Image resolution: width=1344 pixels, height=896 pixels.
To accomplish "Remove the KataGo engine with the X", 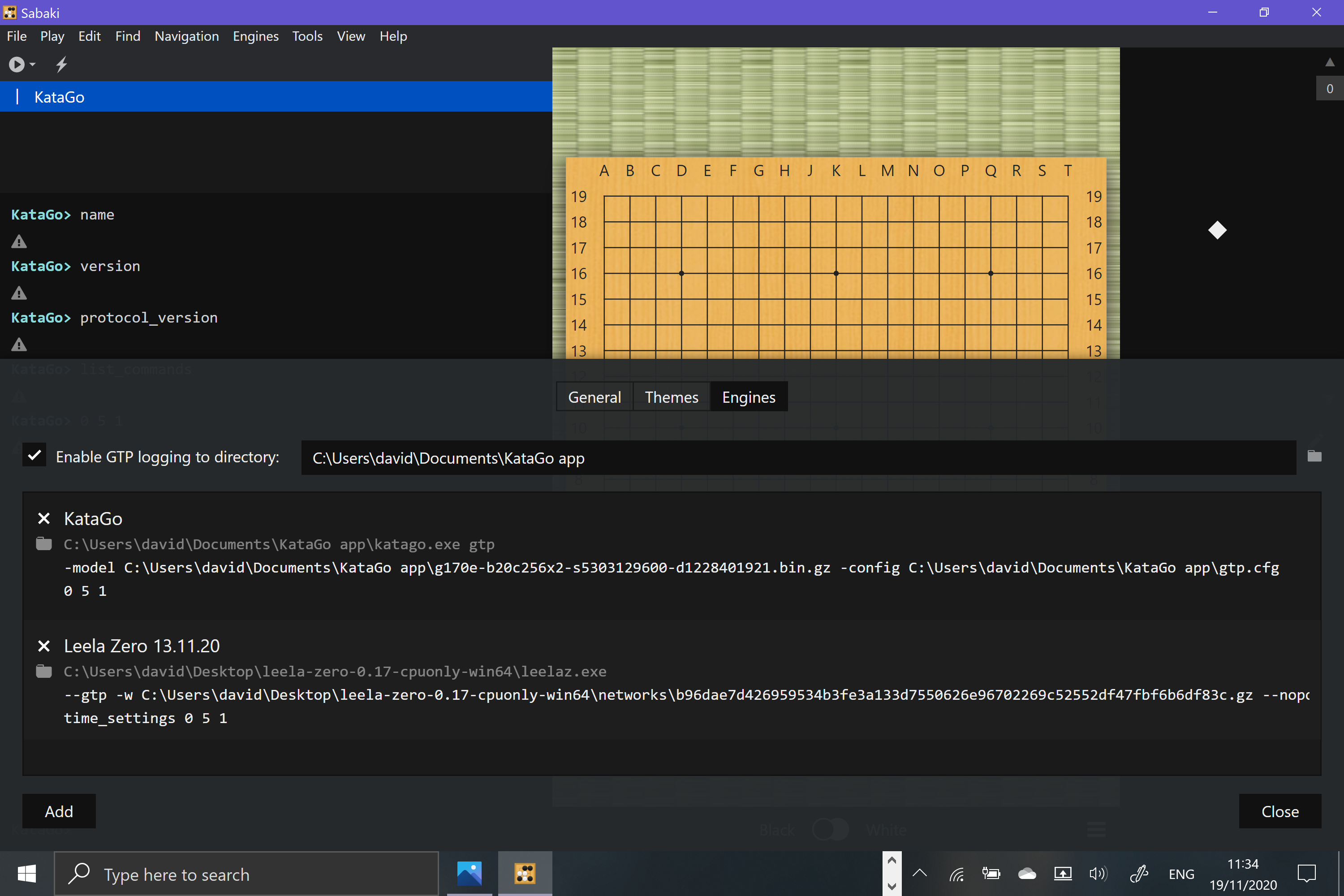I will point(44,518).
